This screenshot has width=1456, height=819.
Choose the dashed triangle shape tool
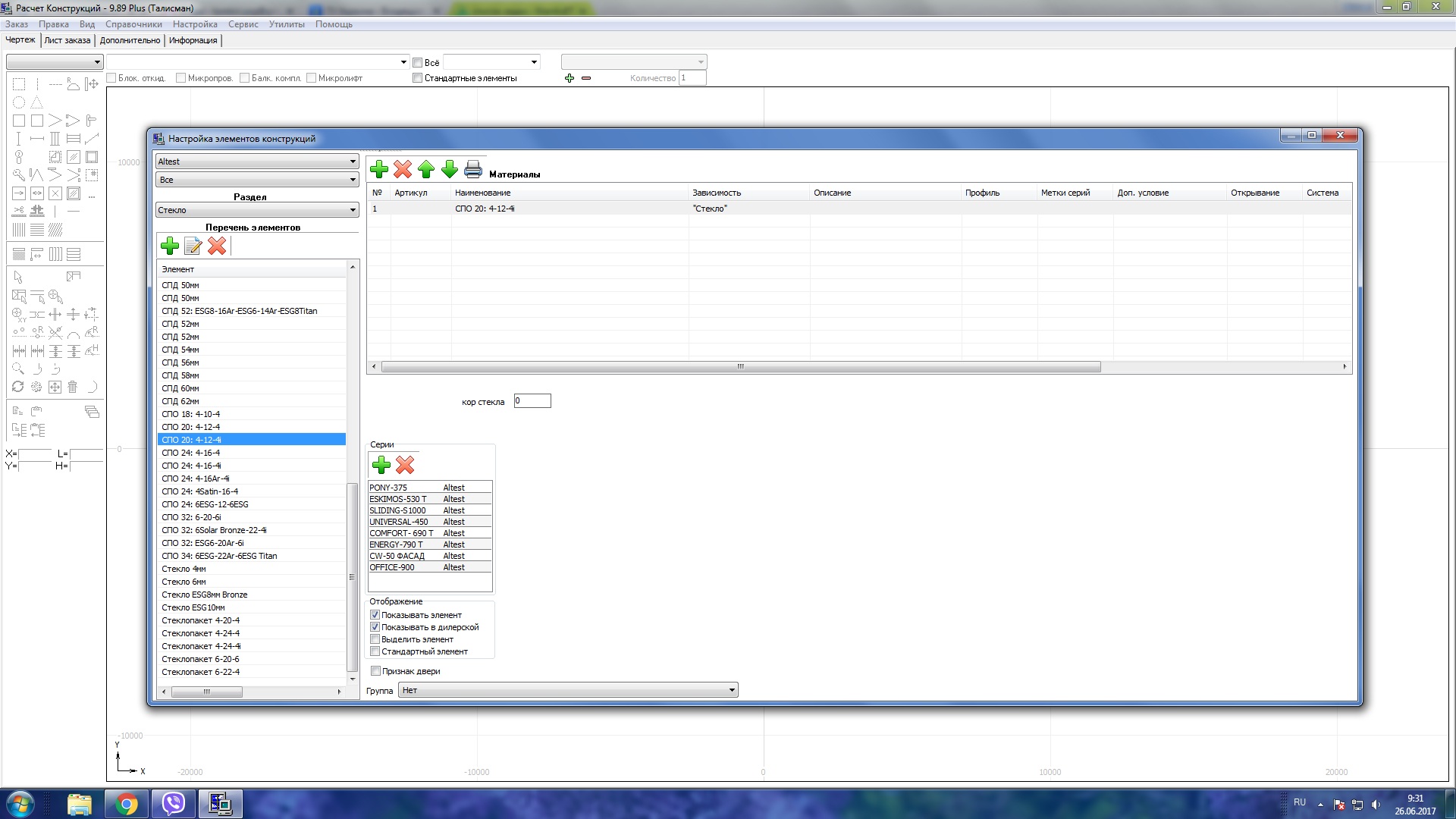[37, 102]
